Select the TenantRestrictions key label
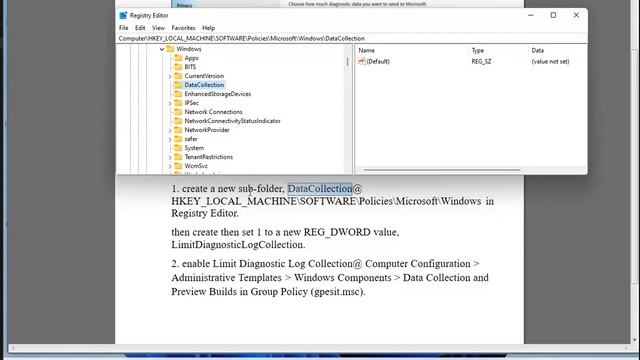The height and width of the screenshot is (360, 640). pyautogui.click(x=209, y=157)
